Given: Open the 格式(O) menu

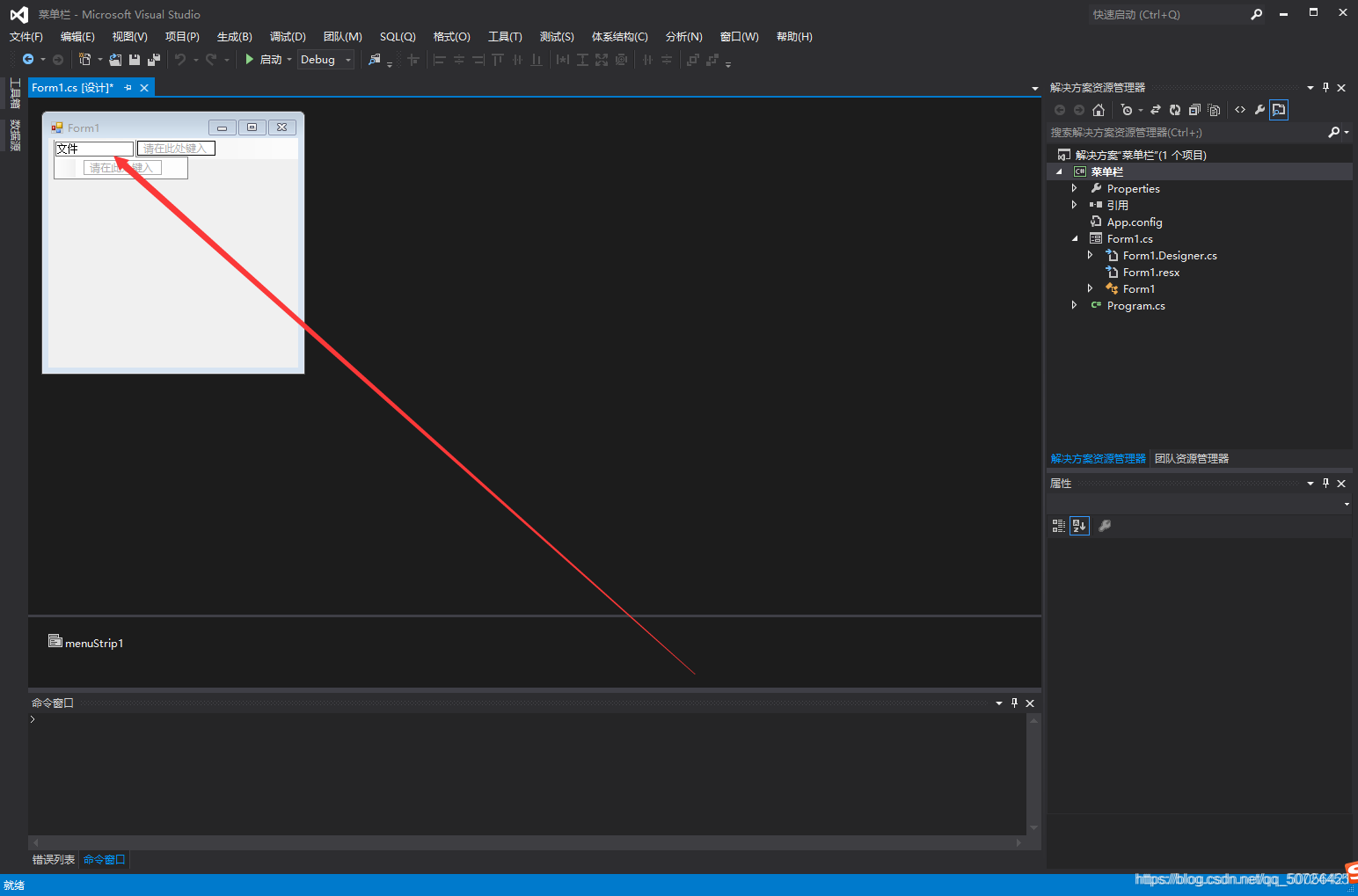Looking at the screenshot, I should click(452, 36).
